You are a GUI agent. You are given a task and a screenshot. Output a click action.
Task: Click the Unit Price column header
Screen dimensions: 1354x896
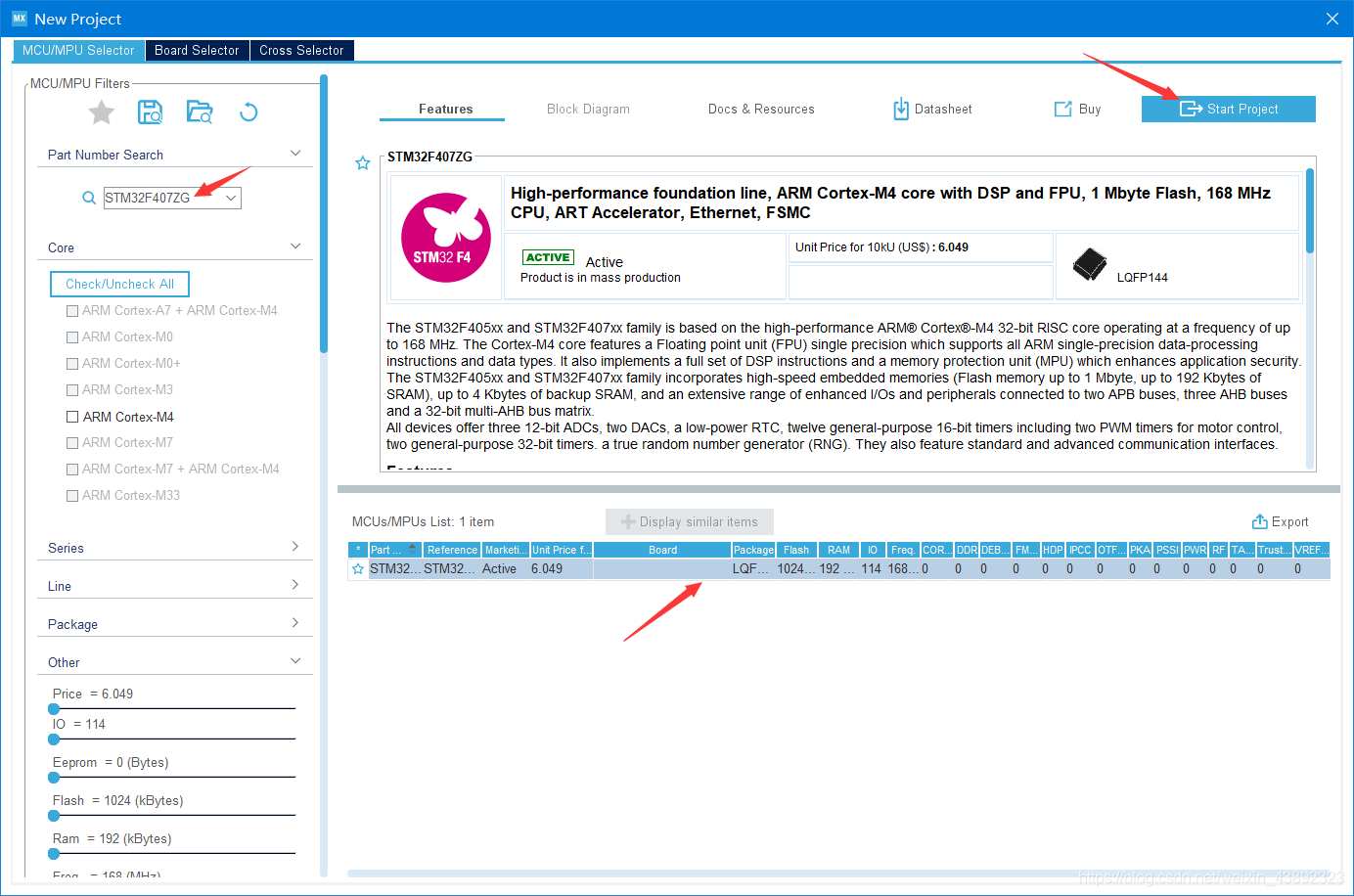click(x=561, y=550)
